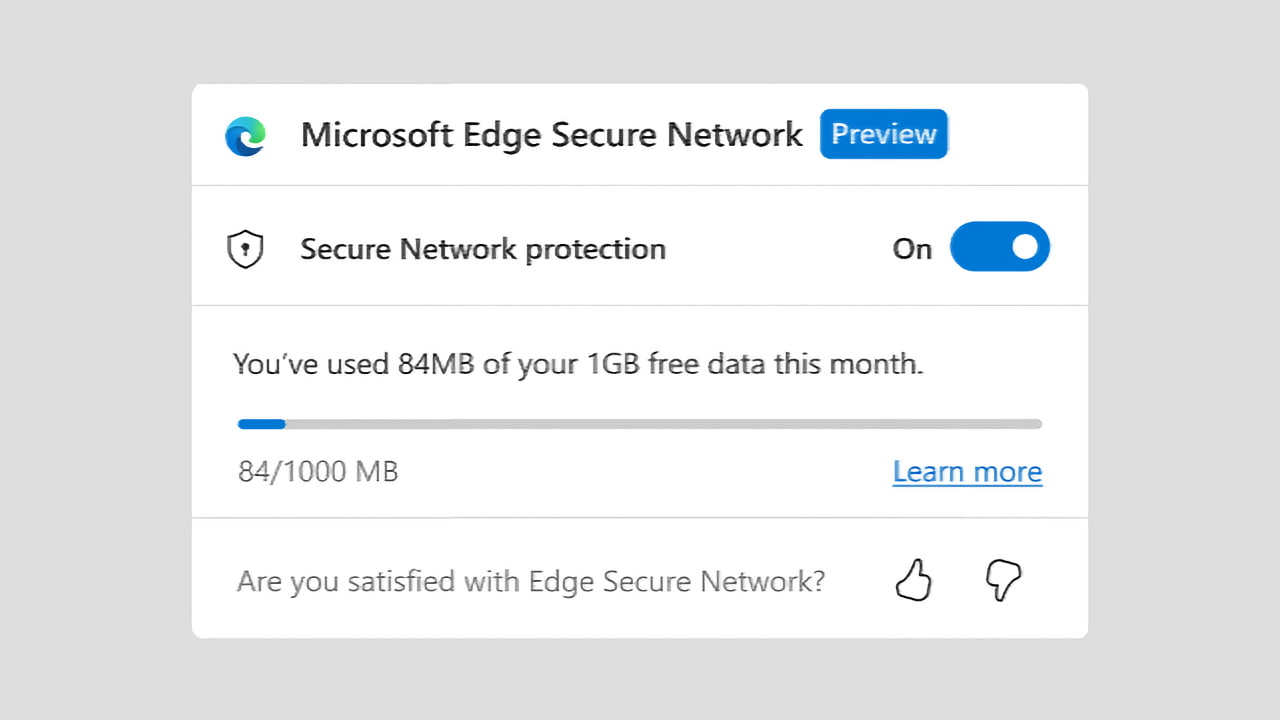Viewport: 1280px width, 720px height.
Task: Tap the swirl-shaped Edge browser icon
Action: tap(245, 134)
